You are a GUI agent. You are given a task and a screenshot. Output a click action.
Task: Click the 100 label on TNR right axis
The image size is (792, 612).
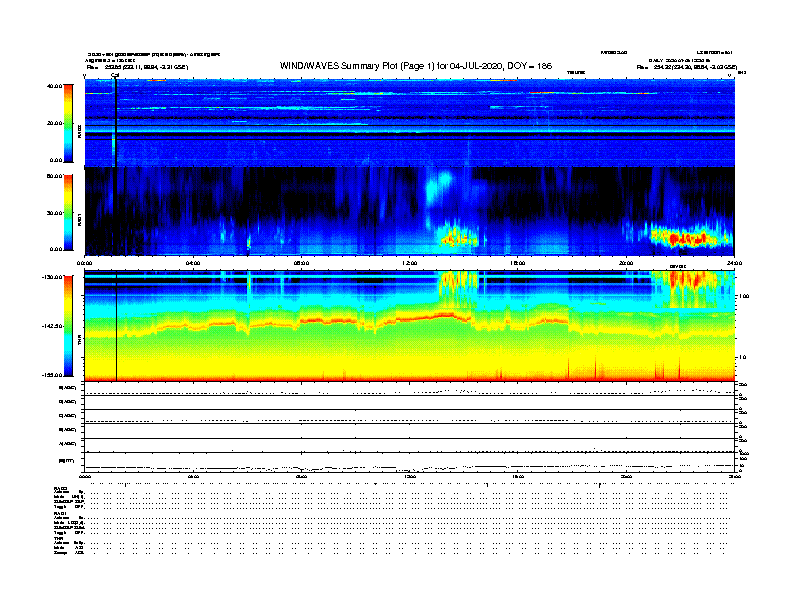(x=744, y=296)
